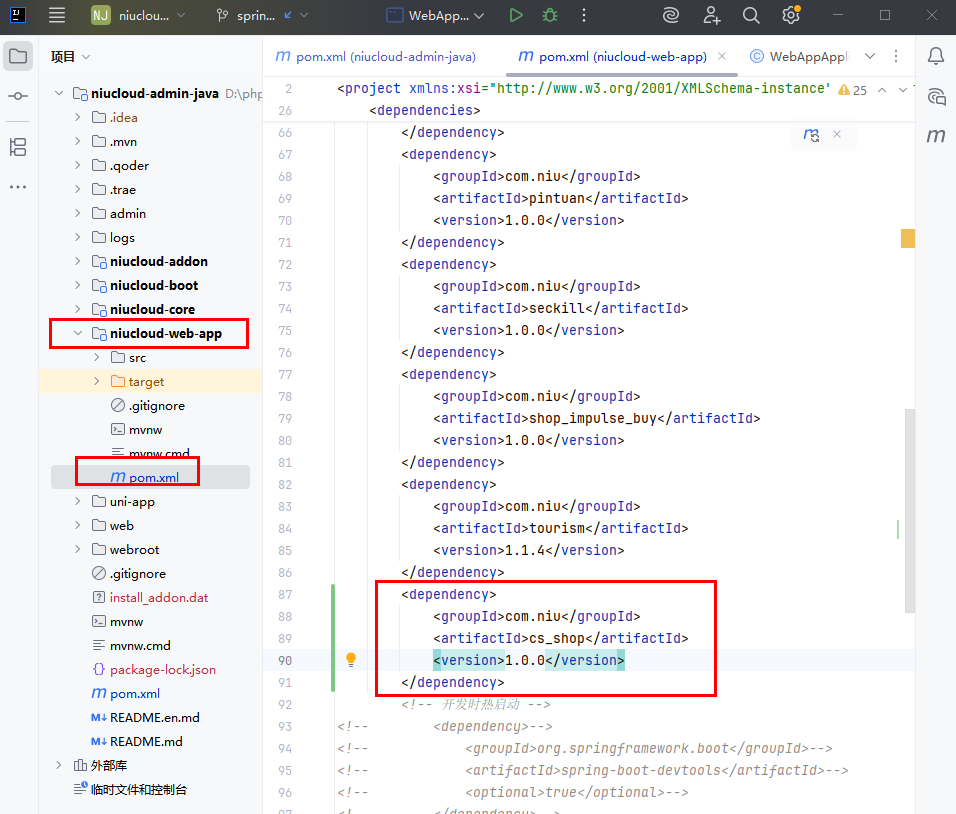956x814 pixels.
Task: Show notifications via the bell icon
Action: (936, 56)
